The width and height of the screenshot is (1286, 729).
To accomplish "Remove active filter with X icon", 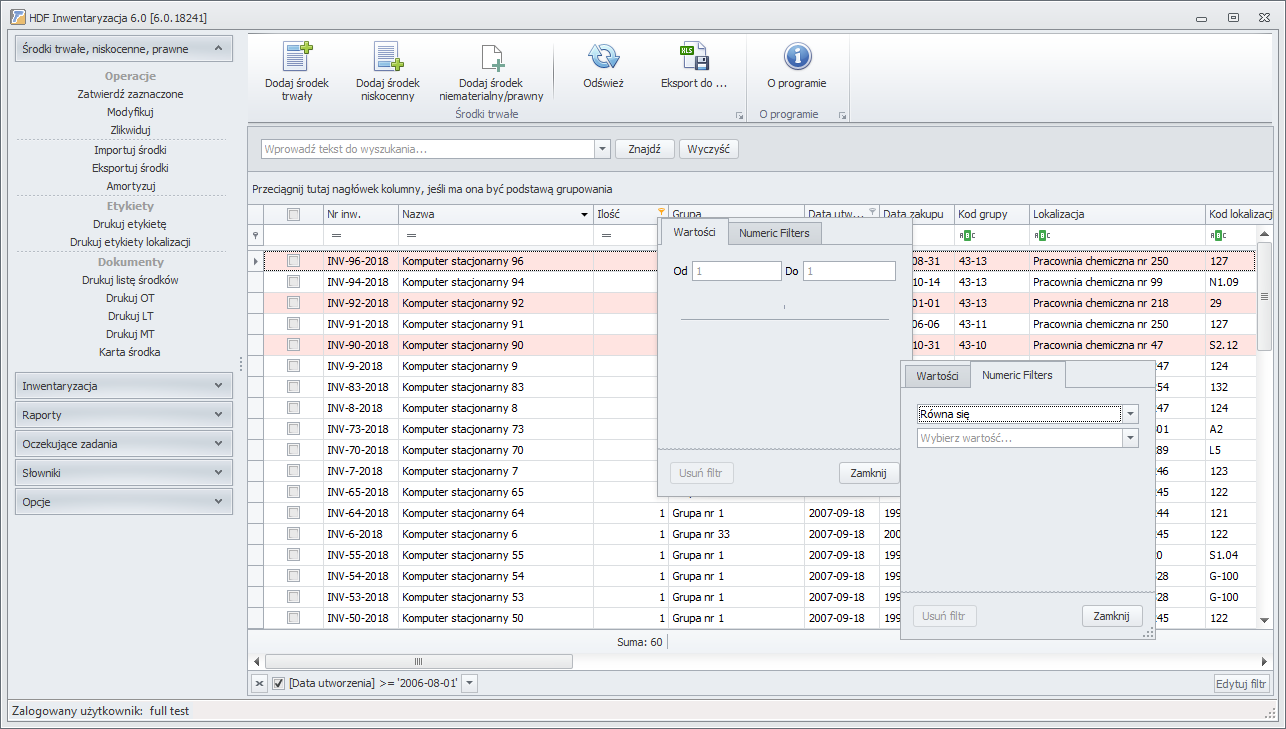I will (x=258, y=683).
